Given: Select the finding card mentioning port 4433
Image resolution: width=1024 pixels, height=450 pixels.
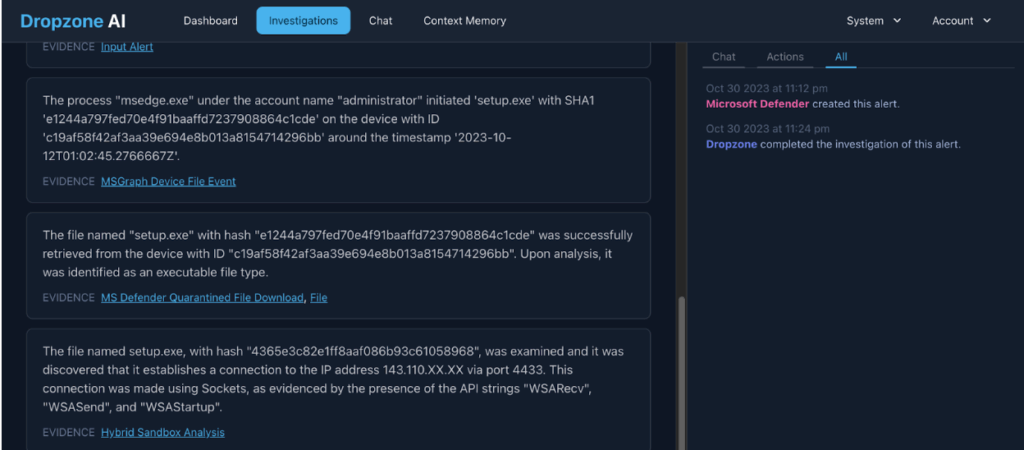Looking at the screenshot, I should pyautogui.click(x=338, y=380).
